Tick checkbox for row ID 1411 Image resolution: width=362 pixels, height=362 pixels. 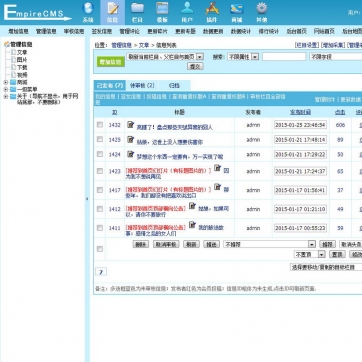coord(100,228)
